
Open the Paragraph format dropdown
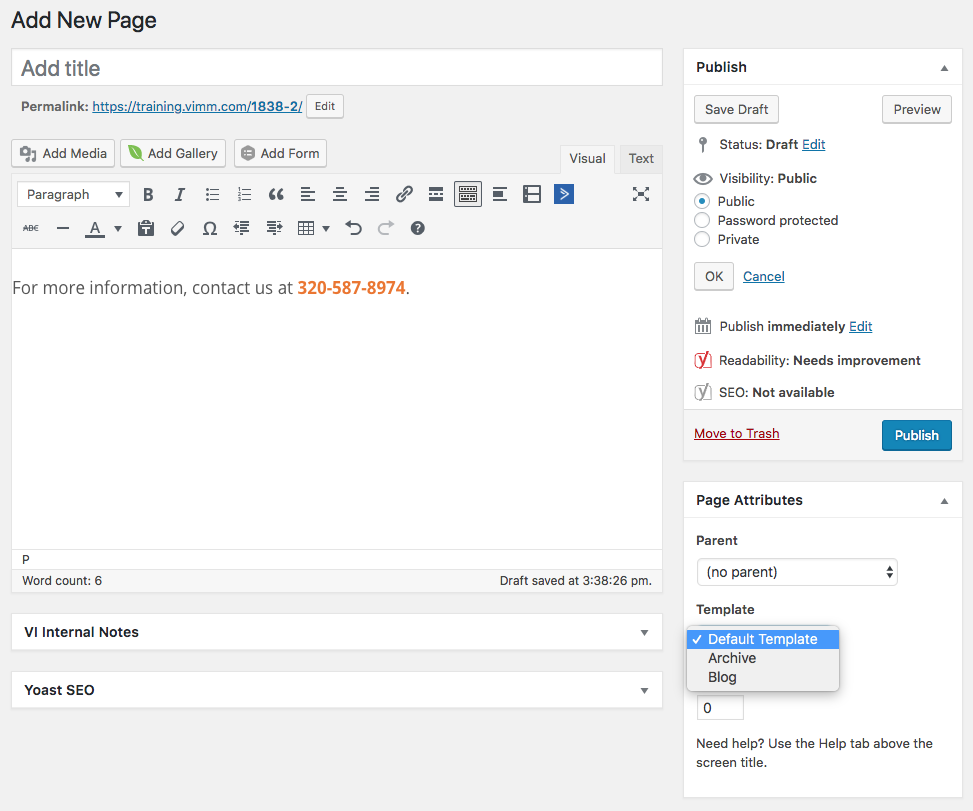pos(73,194)
